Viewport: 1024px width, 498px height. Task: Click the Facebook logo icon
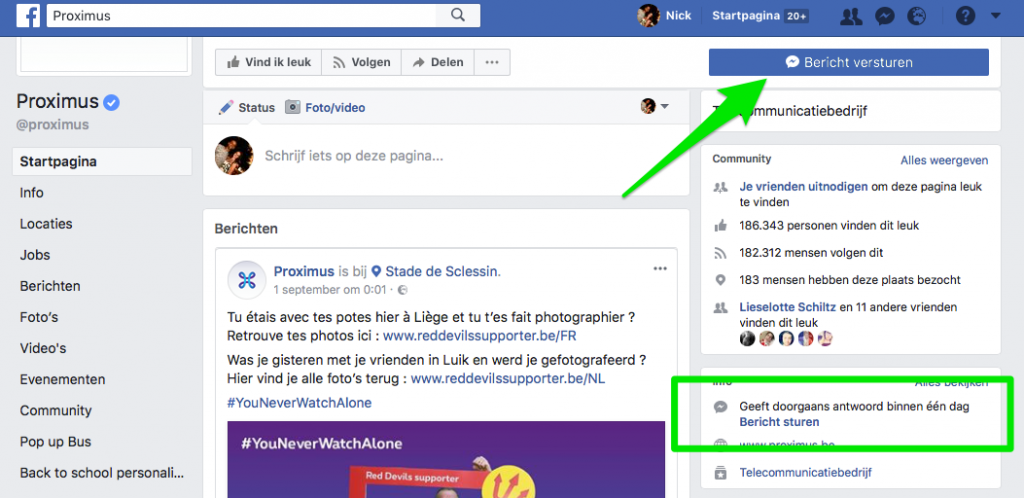pyautogui.click(x=28, y=16)
